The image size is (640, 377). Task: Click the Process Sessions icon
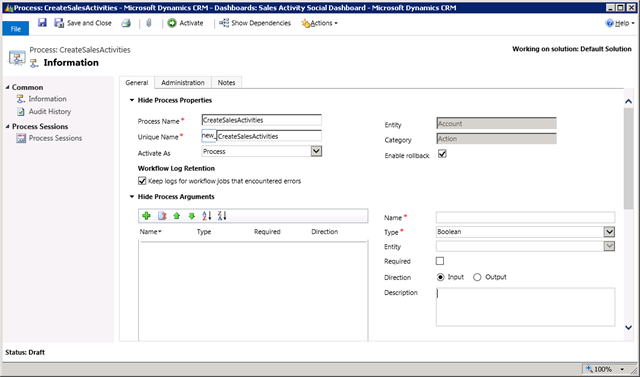(x=21, y=138)
